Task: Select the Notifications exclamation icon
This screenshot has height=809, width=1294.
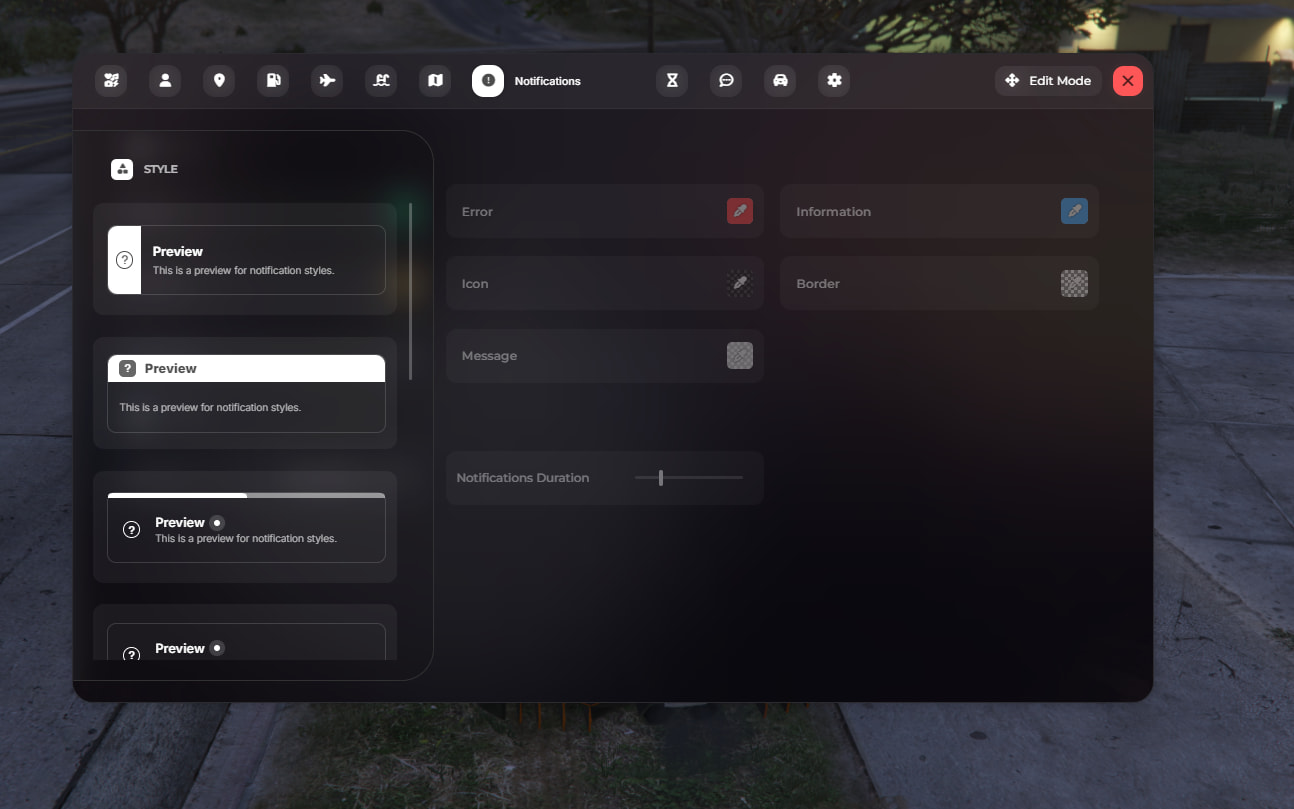Action: (x=488, y=81)
